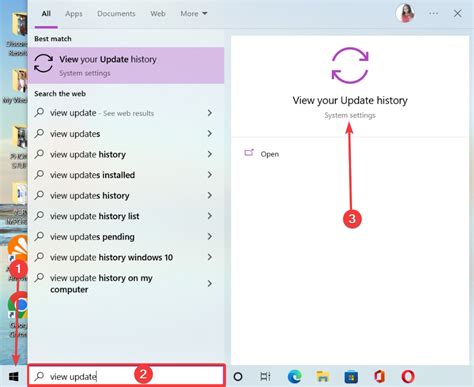Switch to the Web tab

pyautogui.click(x=158, y=14)
